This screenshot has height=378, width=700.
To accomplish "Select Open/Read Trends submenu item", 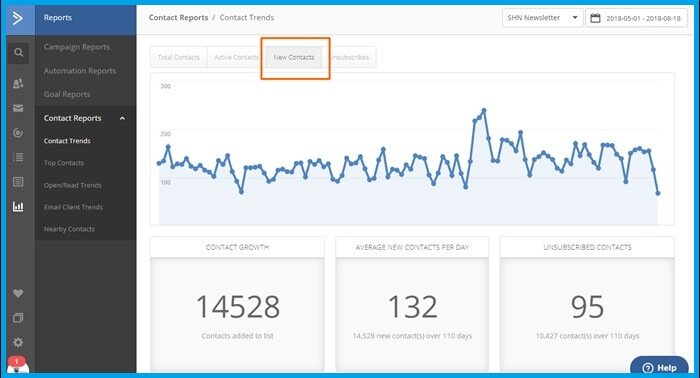I will coord(73,185).
